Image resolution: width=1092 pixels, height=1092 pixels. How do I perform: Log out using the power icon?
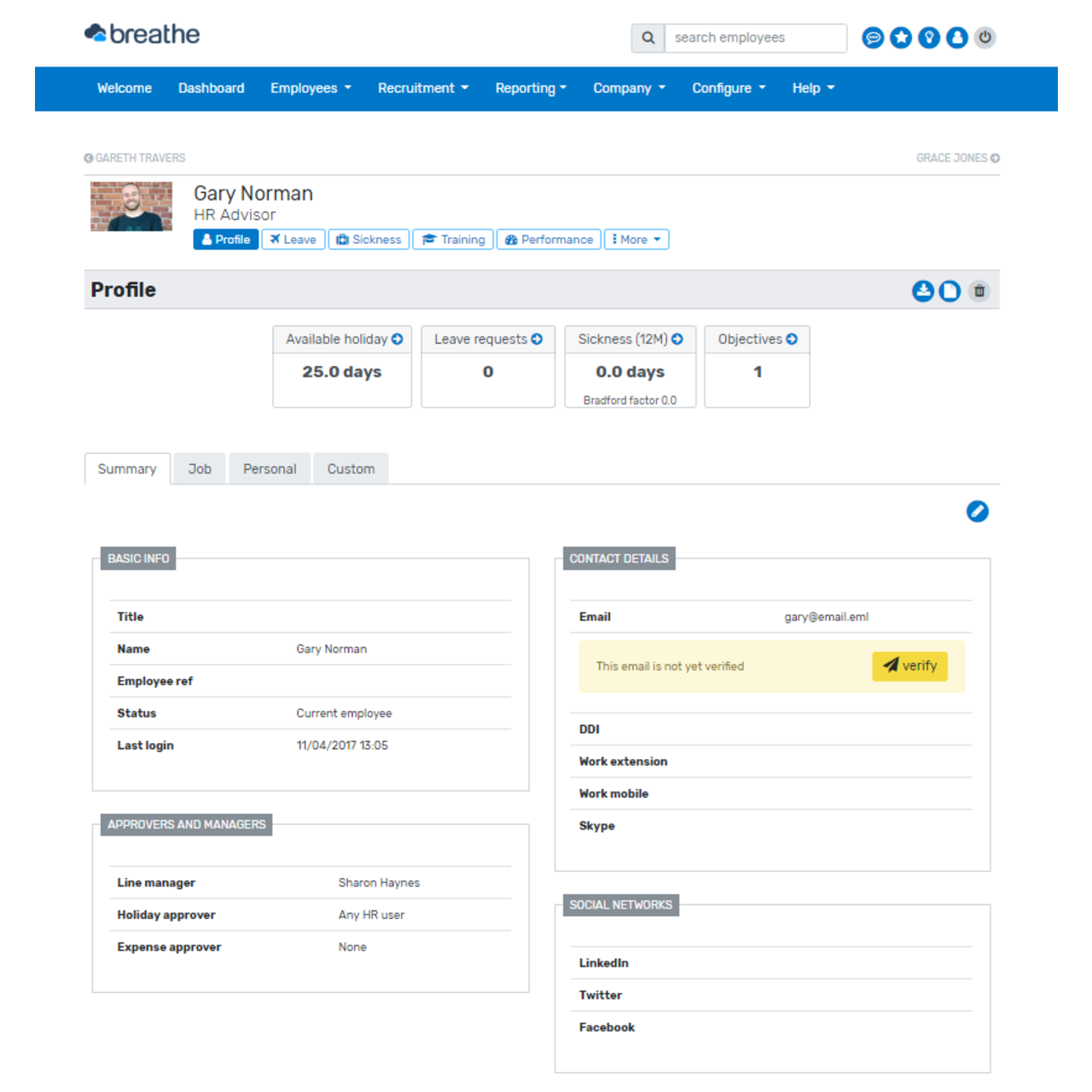pos(985,38)
